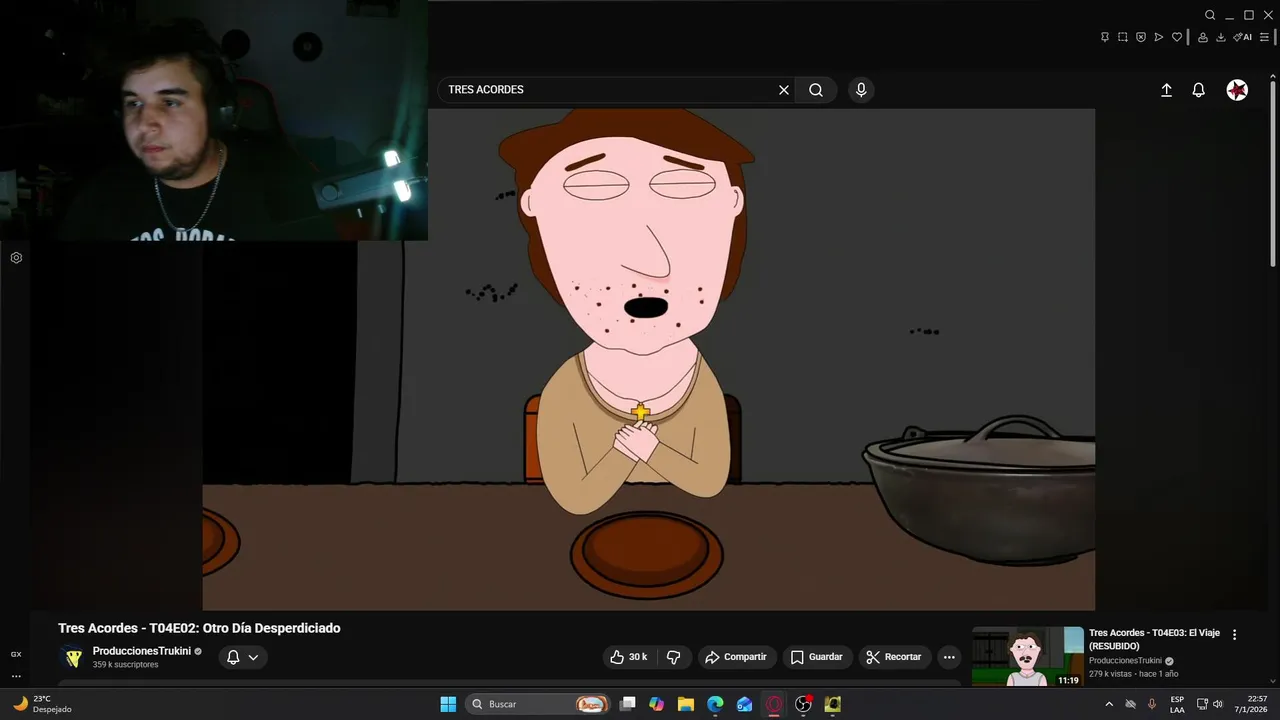
Task: Open Microsoft Edge from the taskbar
Action: click(715, 704)
